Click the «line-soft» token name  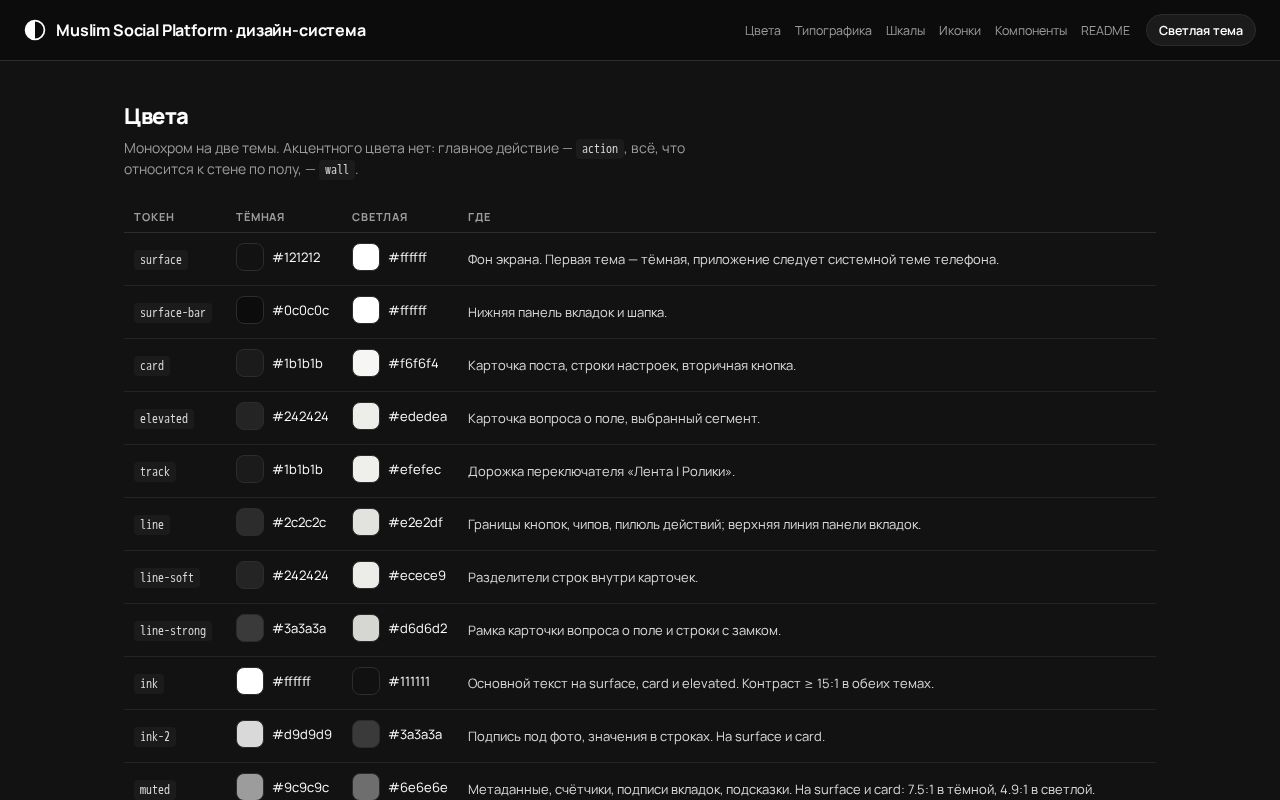pyautogui.click(x=167, y=578)
